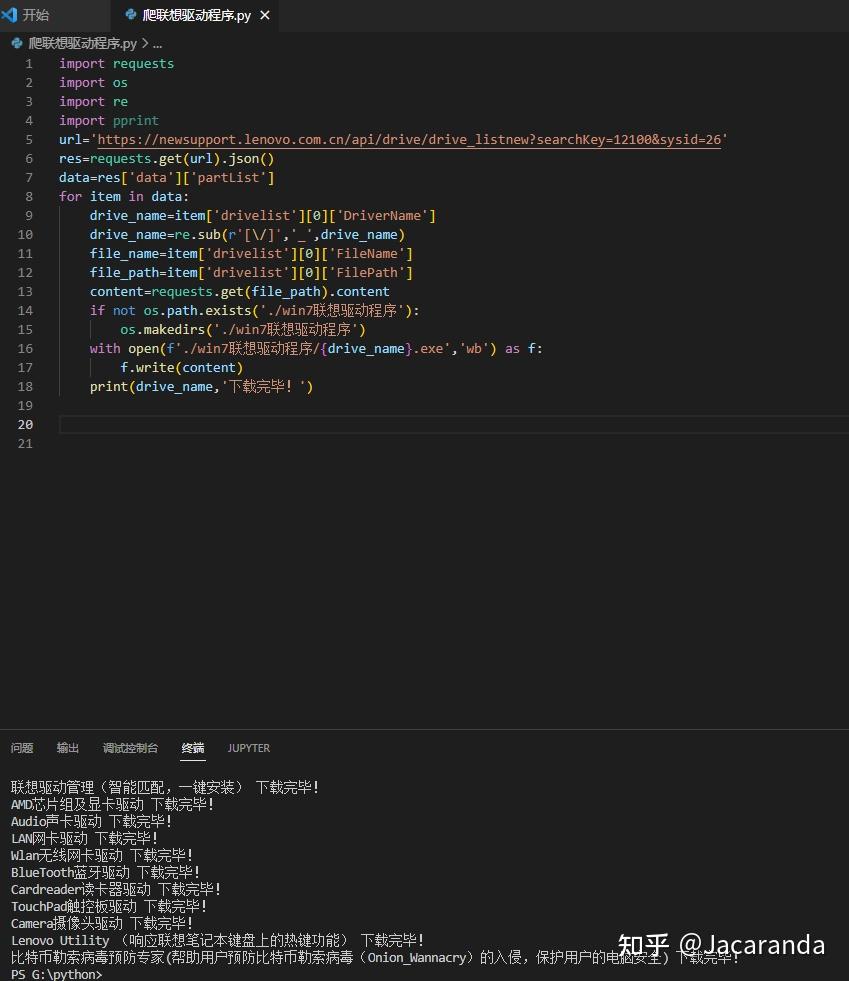The width and height of the screenshot is (849, 981).
Task: Click line number 1 in the gutter
Action: click(x=29, y=64)
